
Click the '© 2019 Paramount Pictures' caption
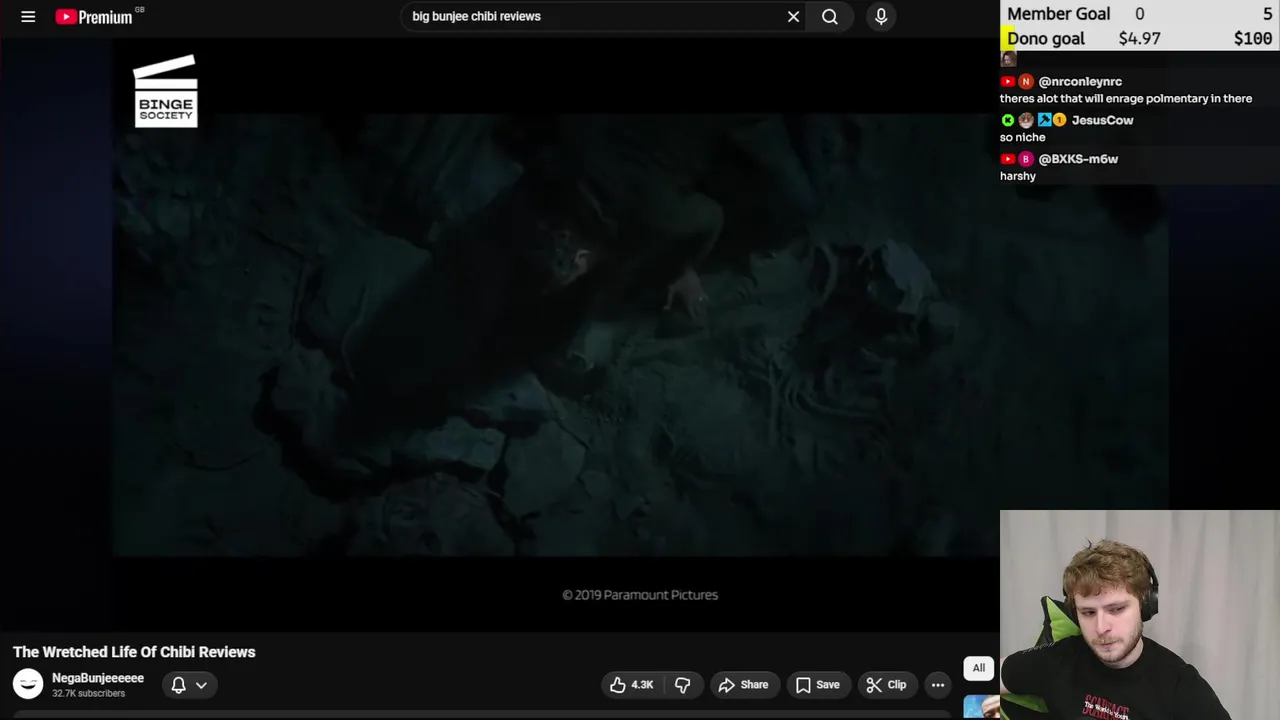640,595
